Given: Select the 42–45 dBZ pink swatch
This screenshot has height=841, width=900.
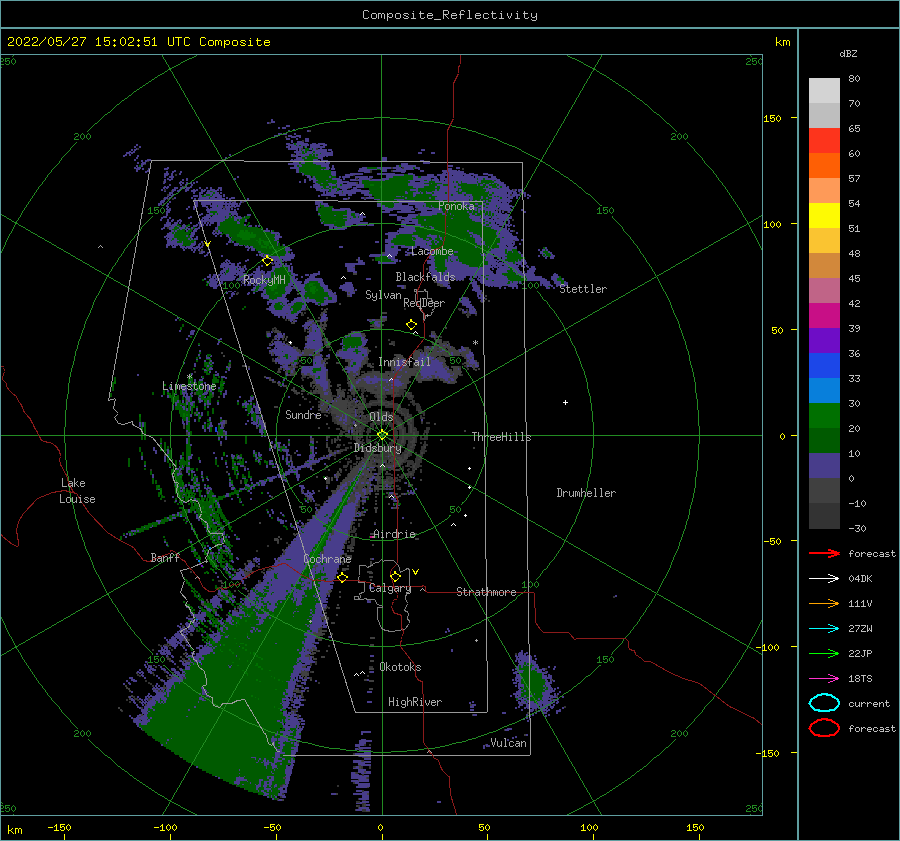Looking at the screenshot, I should point(824,290).
